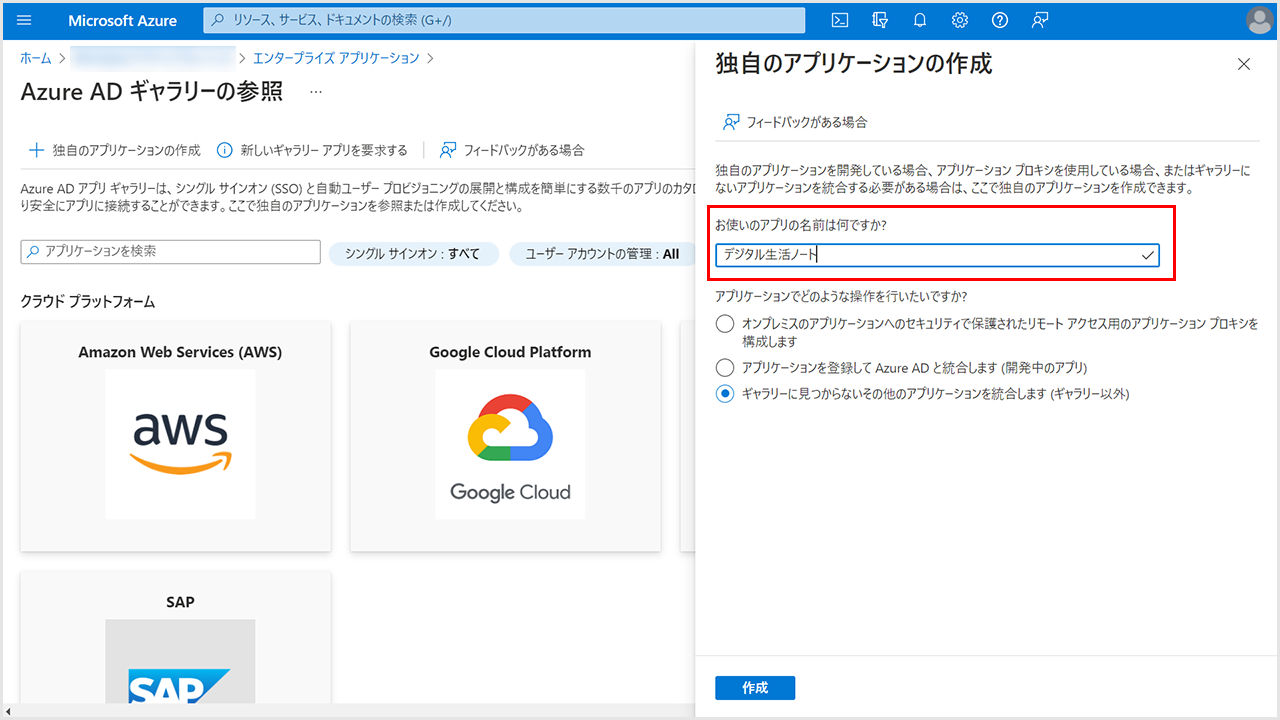Go to ホーム breadcrumb
Screen dimensions: 1280x720
click(36, 58)
